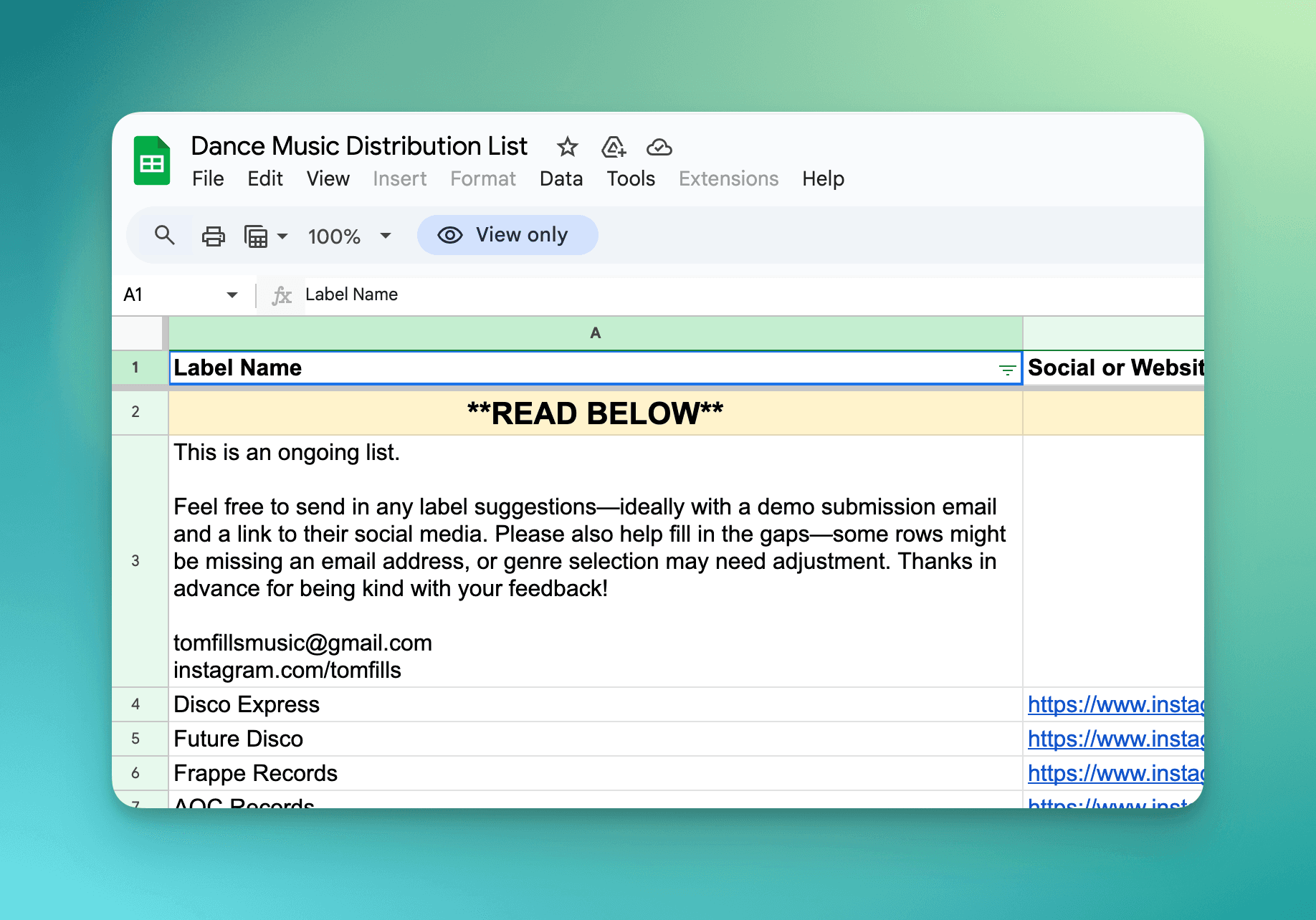Select column A header
The height and width of the screenshot is (920, 1316).
[x=595, y=333]
